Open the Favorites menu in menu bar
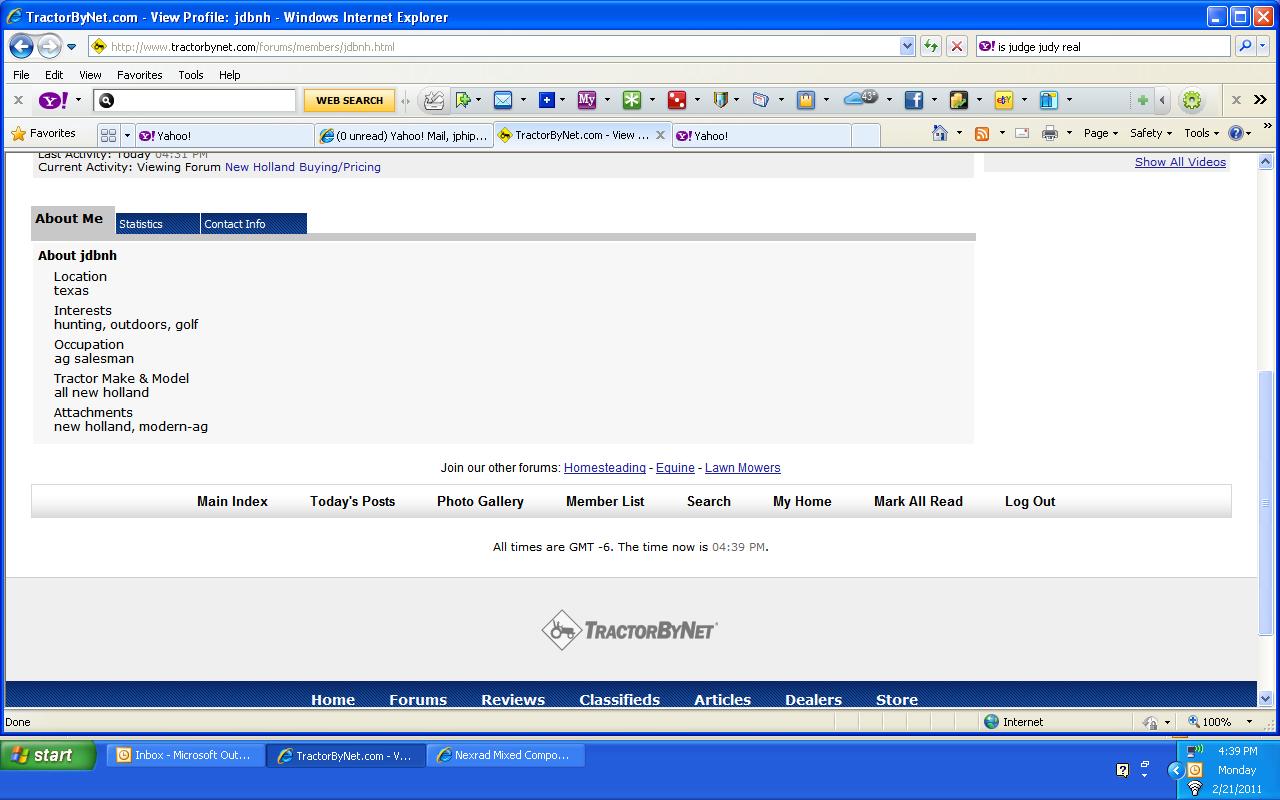Screen dimensions: 1280x800 click(x=139, y=75)
